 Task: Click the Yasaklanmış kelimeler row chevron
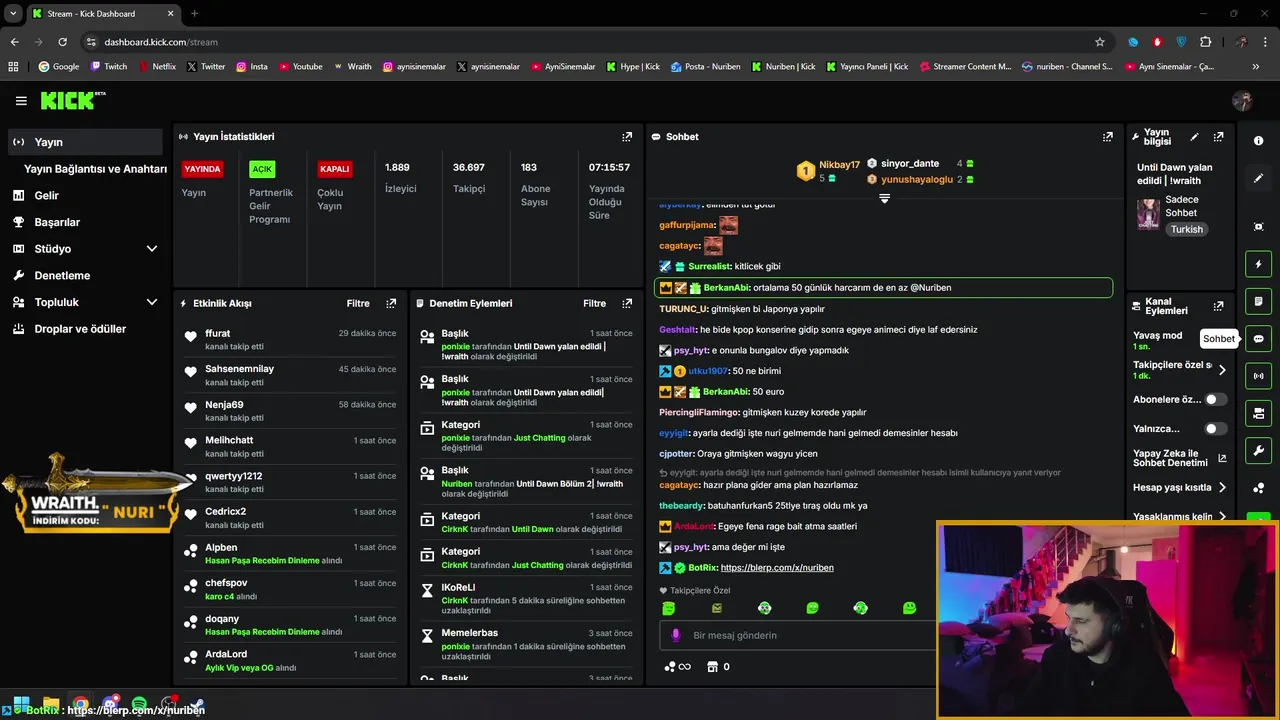coord(1222,517)
